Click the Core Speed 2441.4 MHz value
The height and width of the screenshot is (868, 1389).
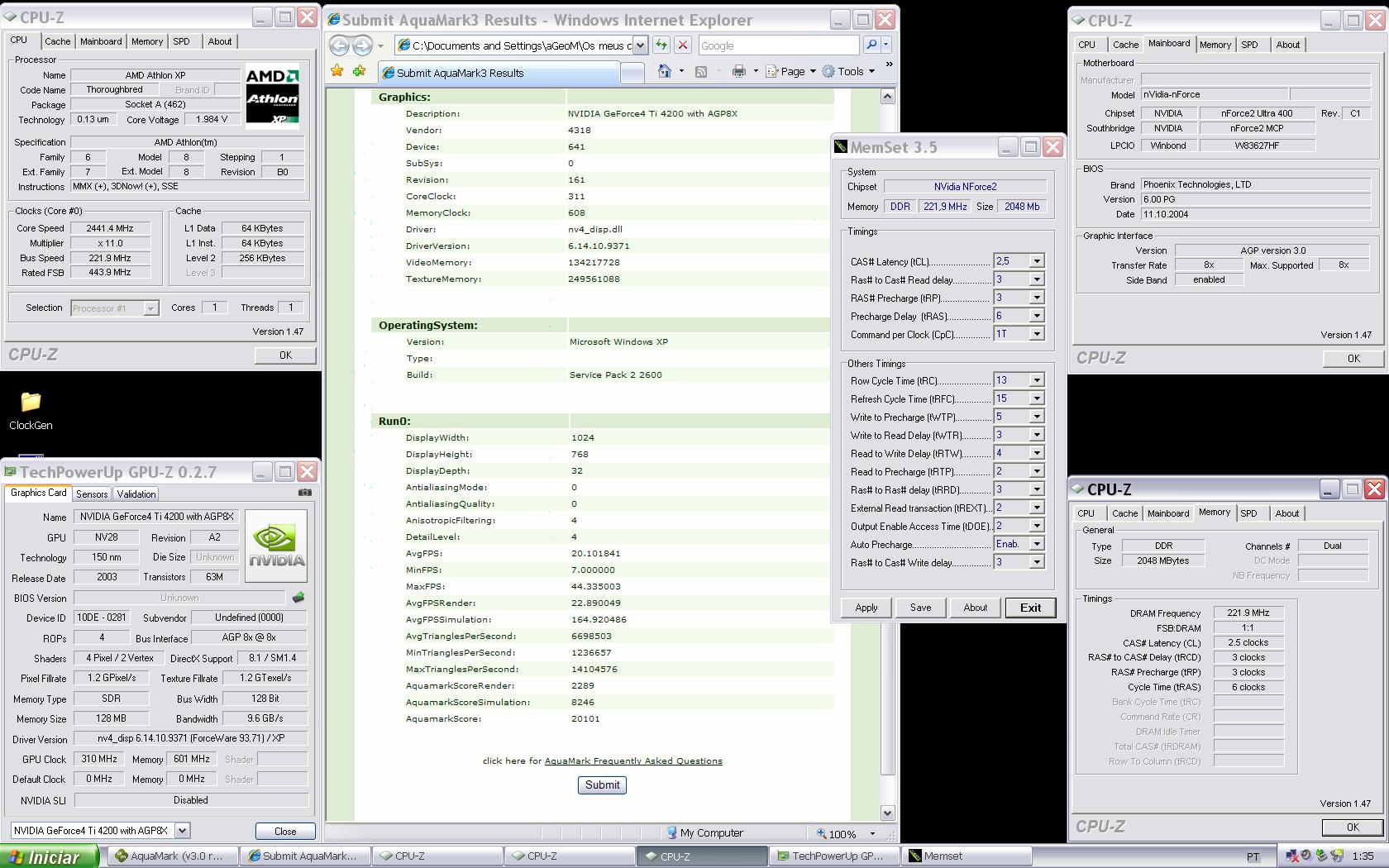point(110,228)
